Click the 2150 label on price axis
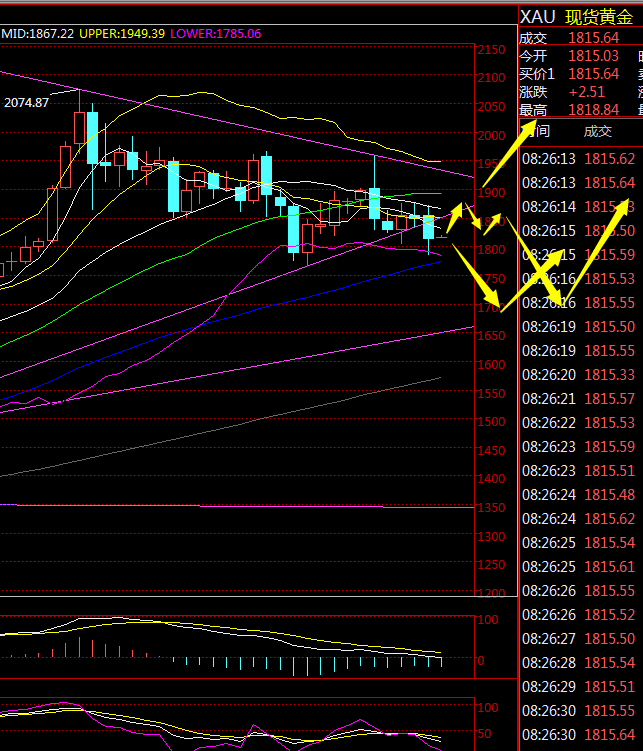Viewport: 643px width, 751px height. tap(491, 50)
